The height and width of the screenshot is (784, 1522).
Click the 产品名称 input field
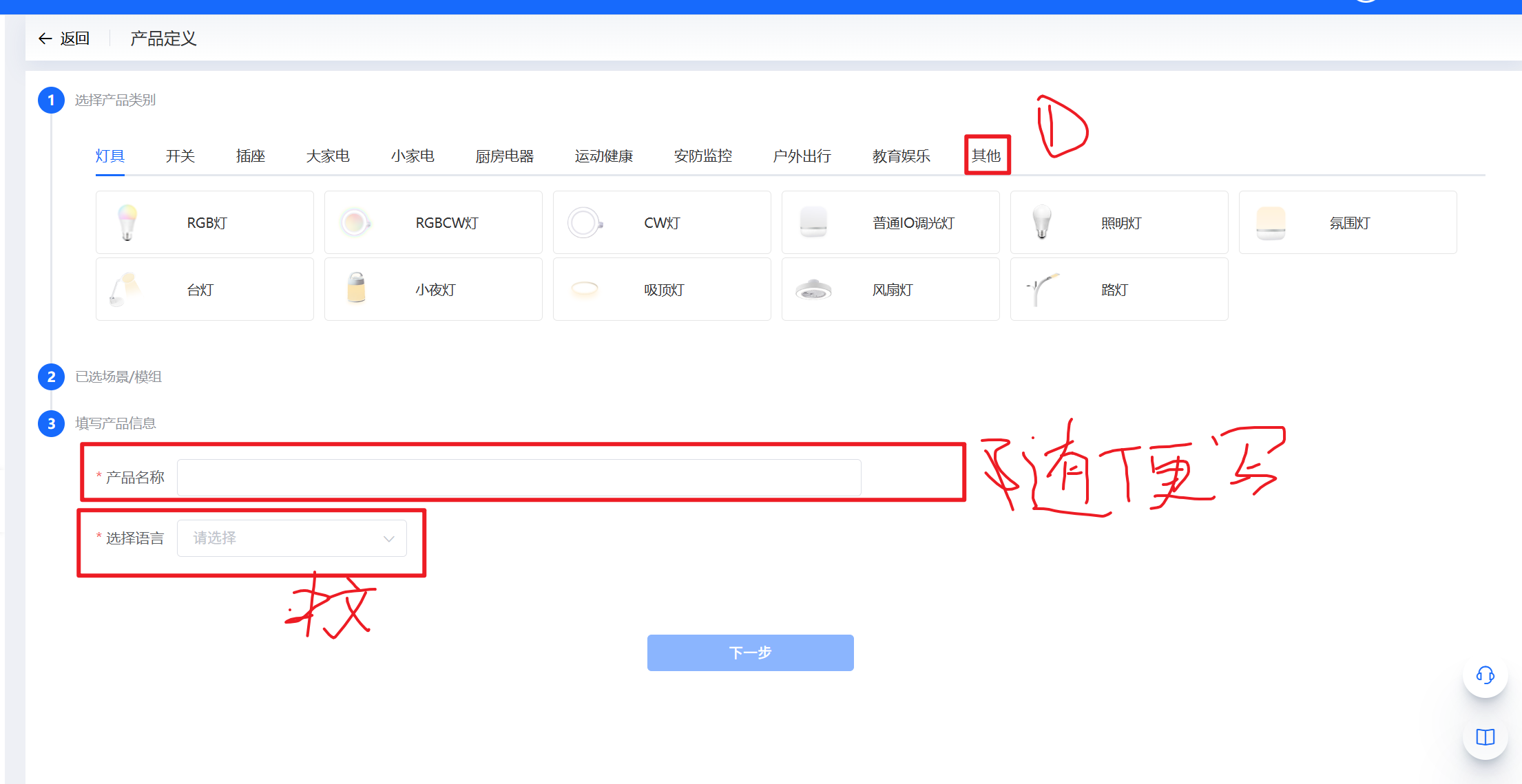(x=519, y=478)
